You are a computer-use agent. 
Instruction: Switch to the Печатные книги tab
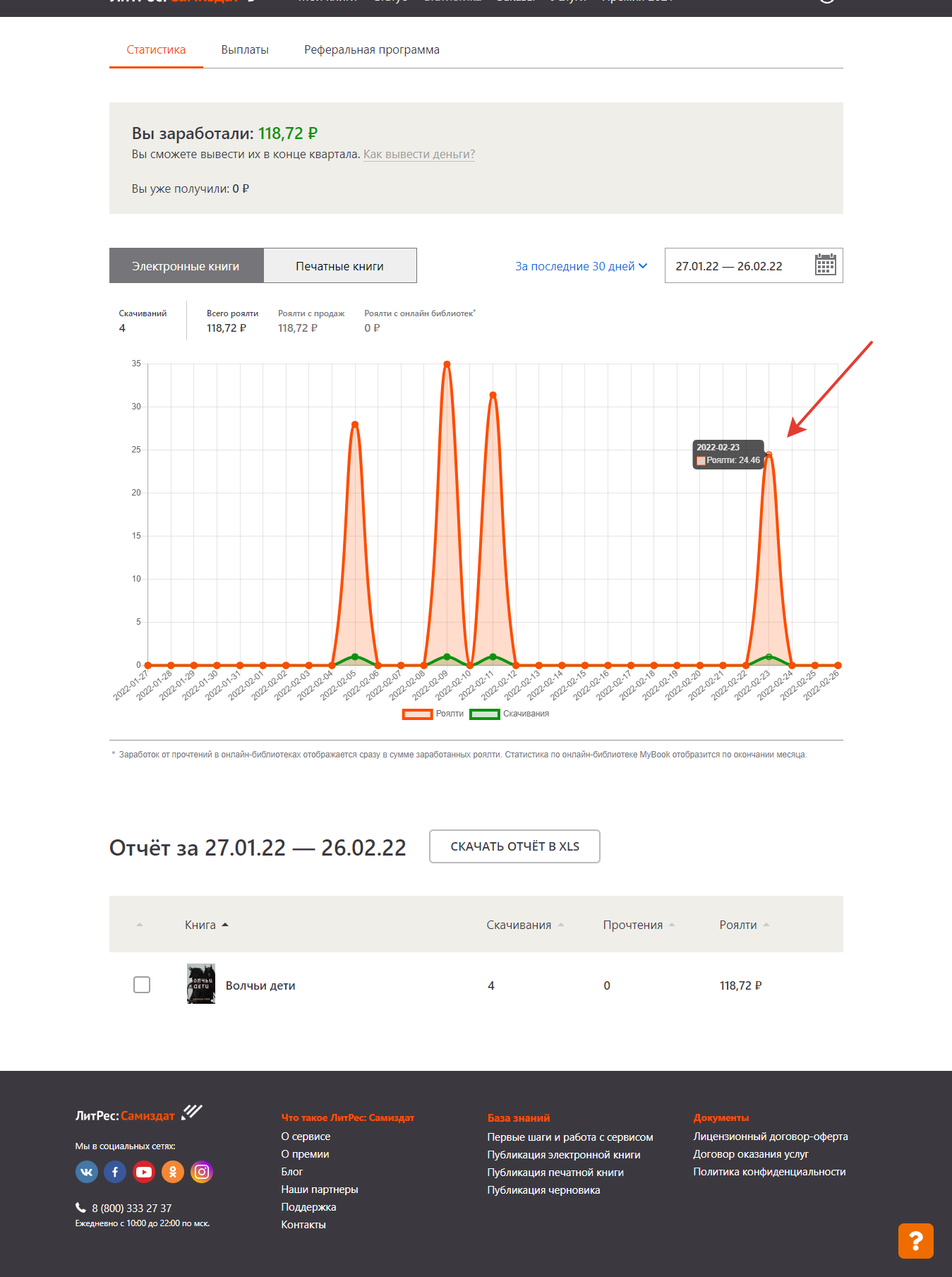click(x=340, y=265)
